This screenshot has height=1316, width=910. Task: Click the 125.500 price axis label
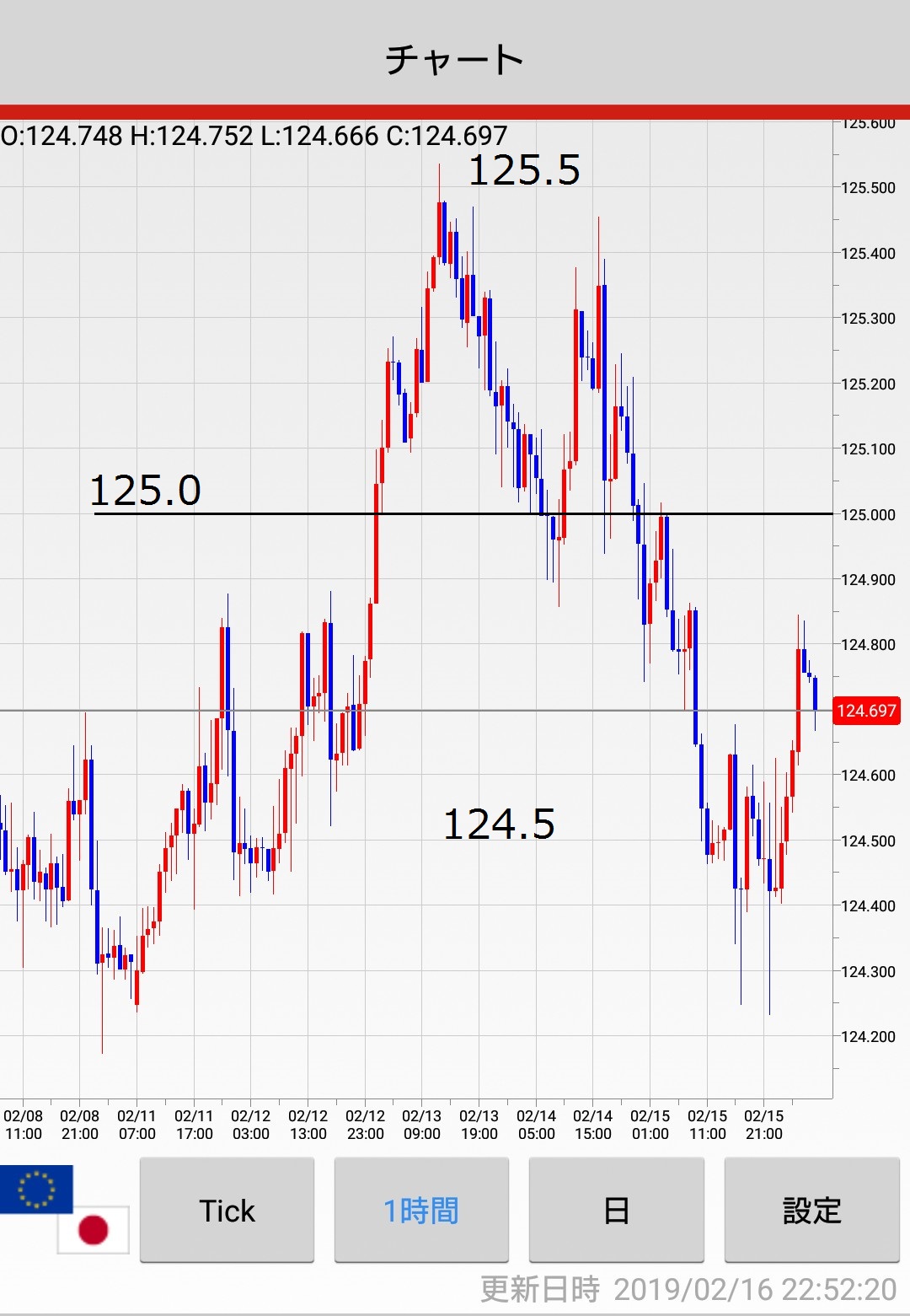868,187
